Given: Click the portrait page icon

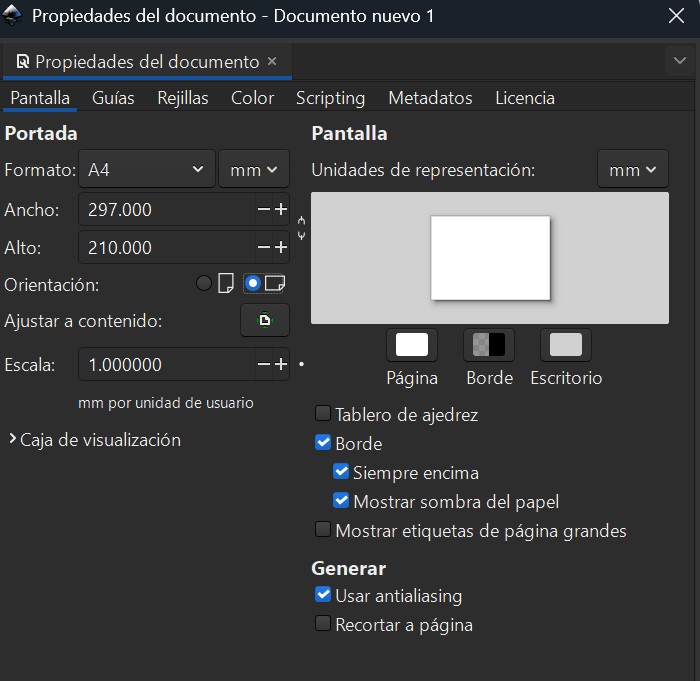Looking at the screenshot, I should 226,283.
